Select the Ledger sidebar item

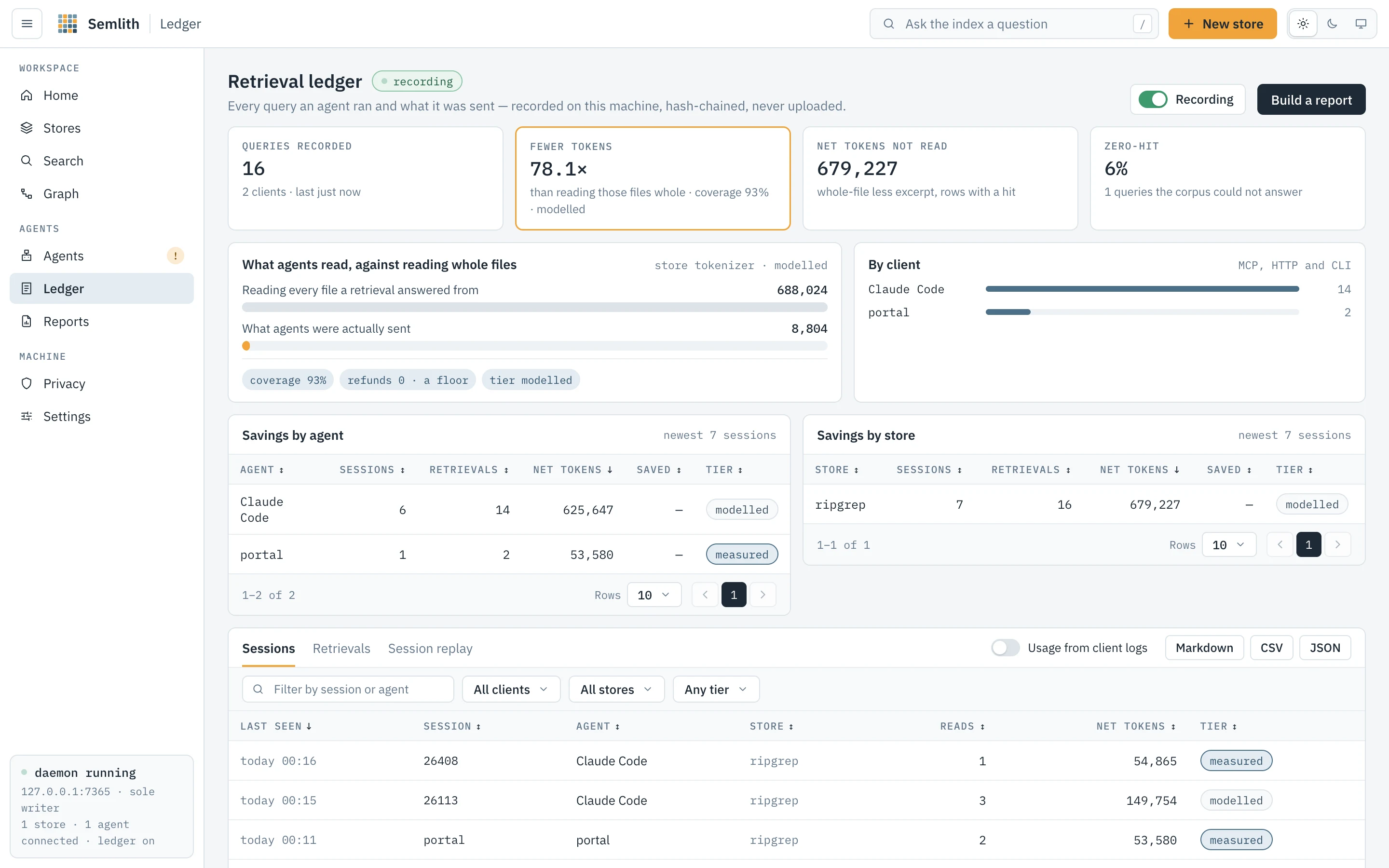click(x=102, y=288)
